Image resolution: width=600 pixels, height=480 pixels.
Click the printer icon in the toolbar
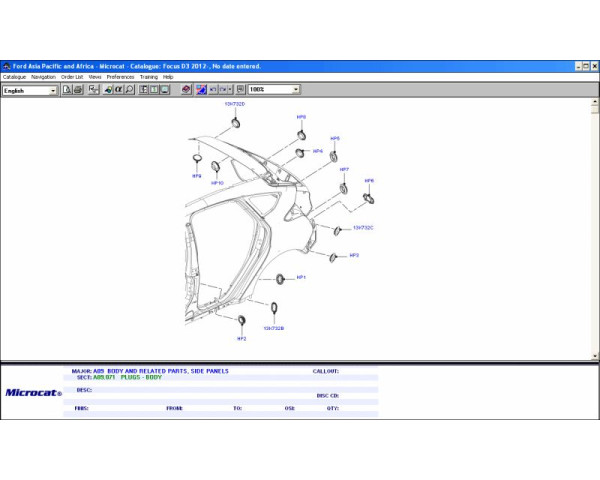[78, 89]
